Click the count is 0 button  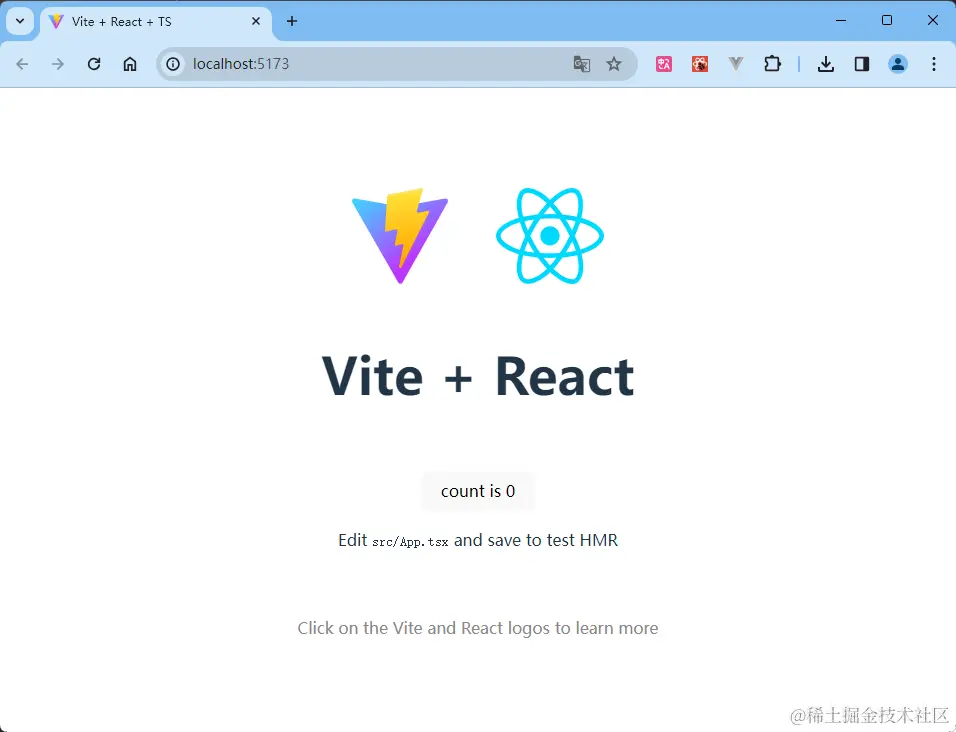478,491
